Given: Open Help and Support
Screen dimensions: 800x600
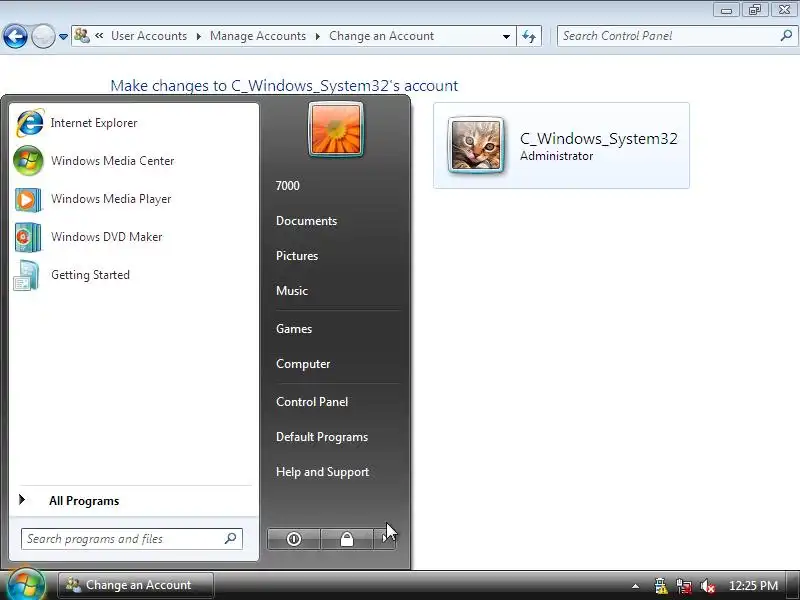Looking at the screenshot, I should click(x=322, y=472).
